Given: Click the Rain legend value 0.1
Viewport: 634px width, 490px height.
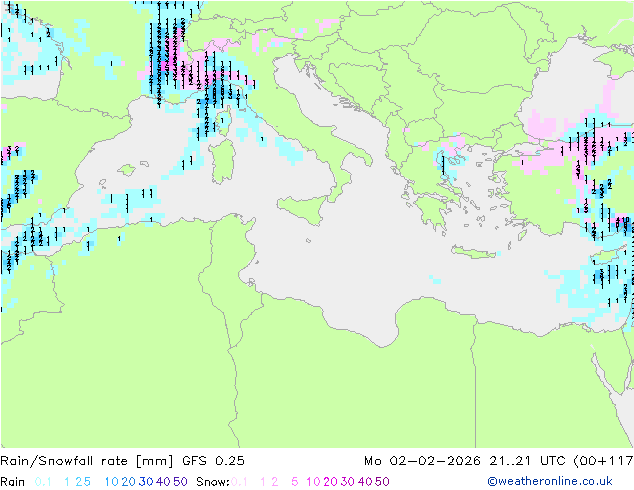Looking at the screenshot, I should pyautogui.click(x=43, y=482).
